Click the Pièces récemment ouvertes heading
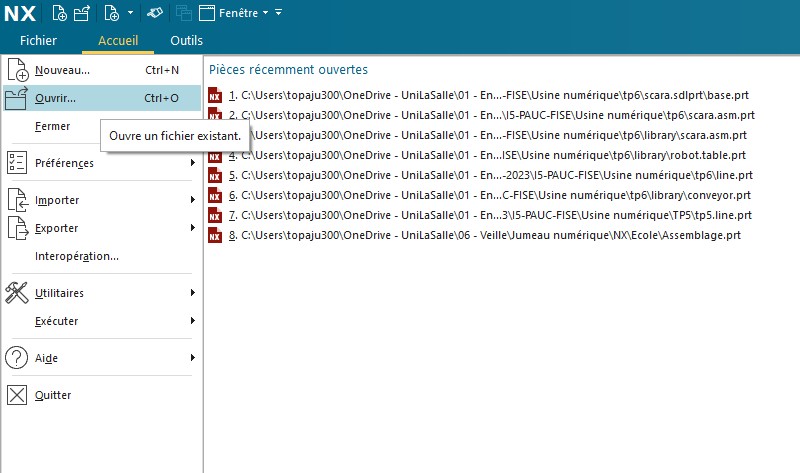 pyautogui.click(x=288, y=69)
